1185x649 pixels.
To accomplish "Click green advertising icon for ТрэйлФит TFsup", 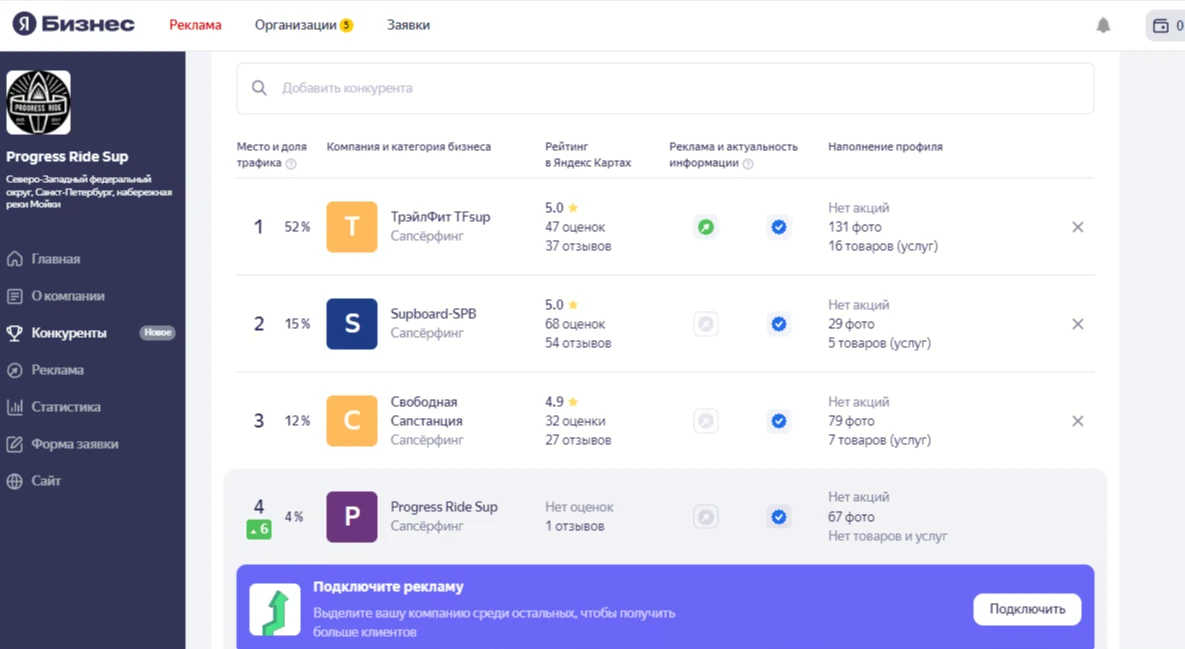I will point(706,227).
